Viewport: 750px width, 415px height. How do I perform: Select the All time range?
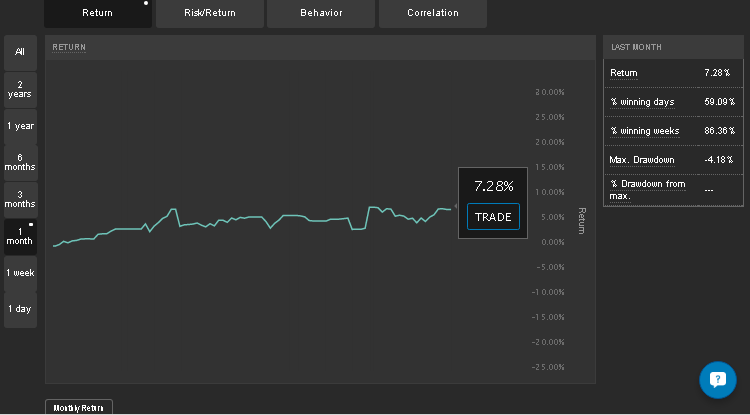(x=20, y=51)
